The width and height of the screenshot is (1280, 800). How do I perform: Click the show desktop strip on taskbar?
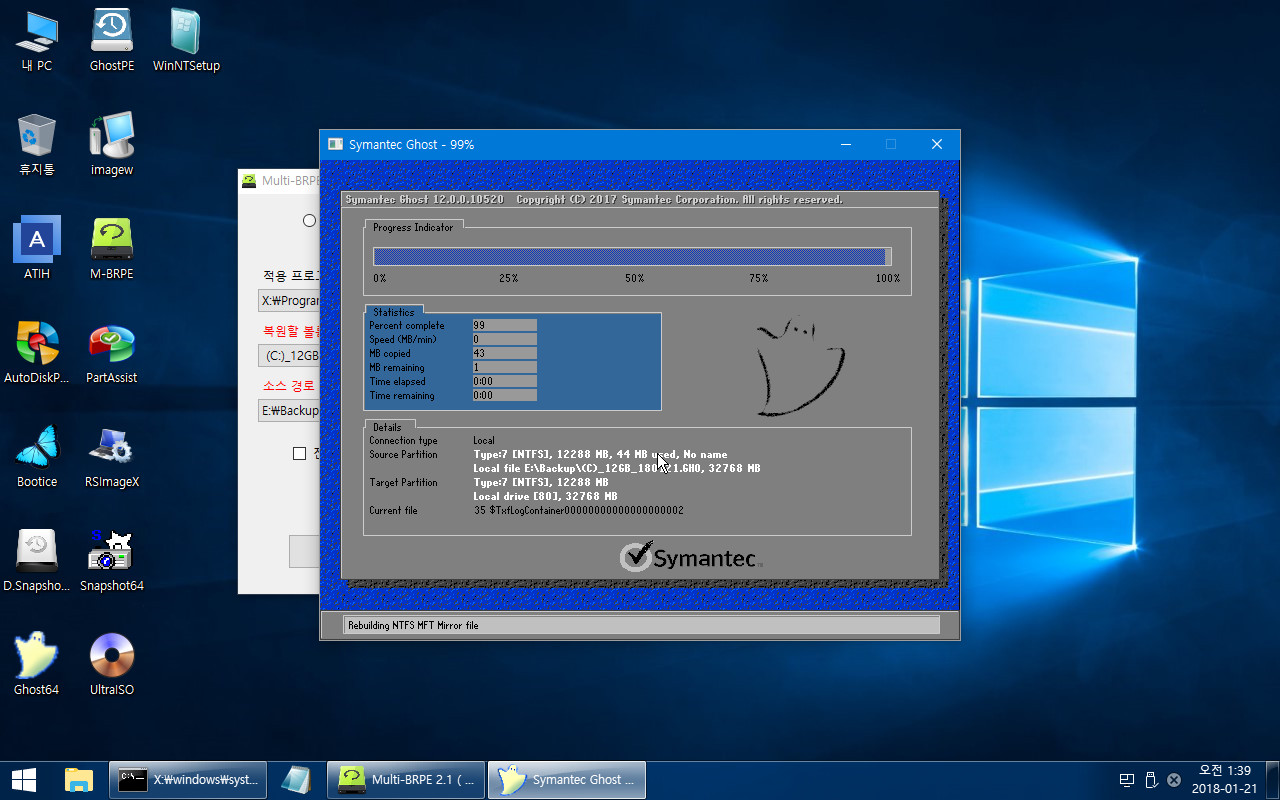pos(1275,779)
